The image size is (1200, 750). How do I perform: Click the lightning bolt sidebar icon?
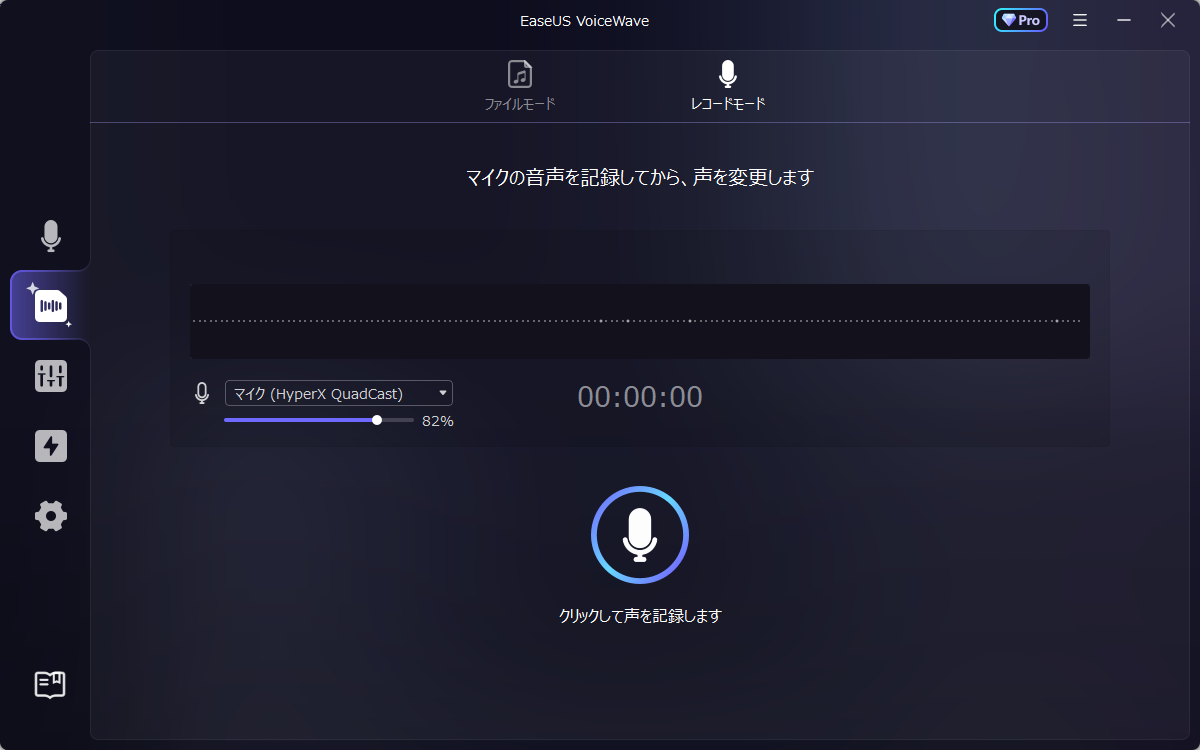click(x=51, y=446)
